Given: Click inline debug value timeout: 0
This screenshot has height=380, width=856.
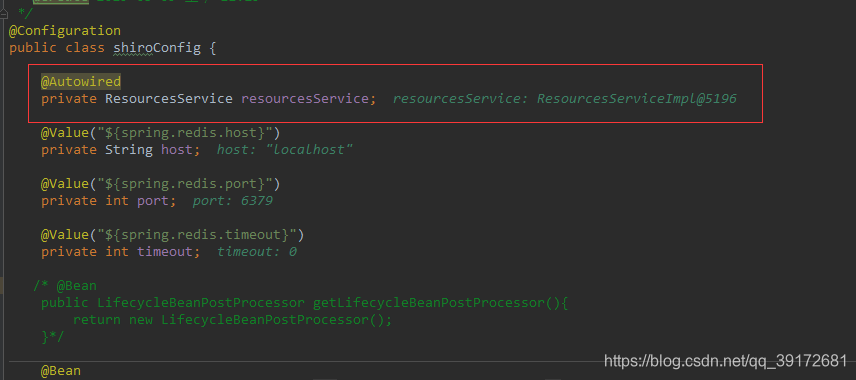Looking at the screenshot, I should coord(257,252).
